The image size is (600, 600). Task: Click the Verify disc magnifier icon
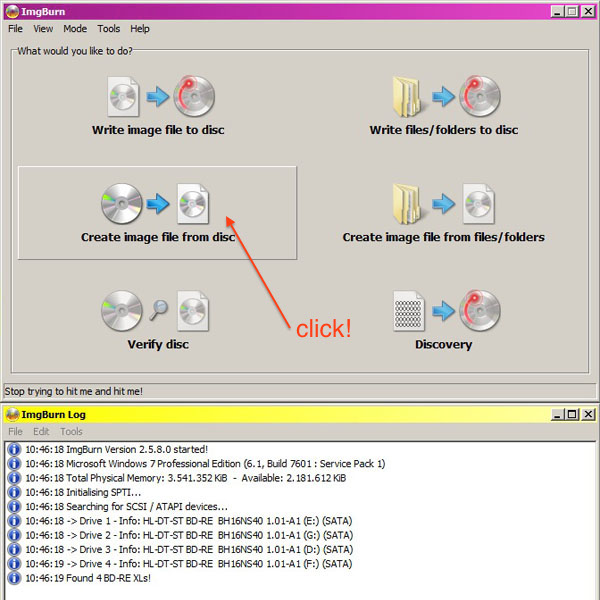tap(158, 309)
